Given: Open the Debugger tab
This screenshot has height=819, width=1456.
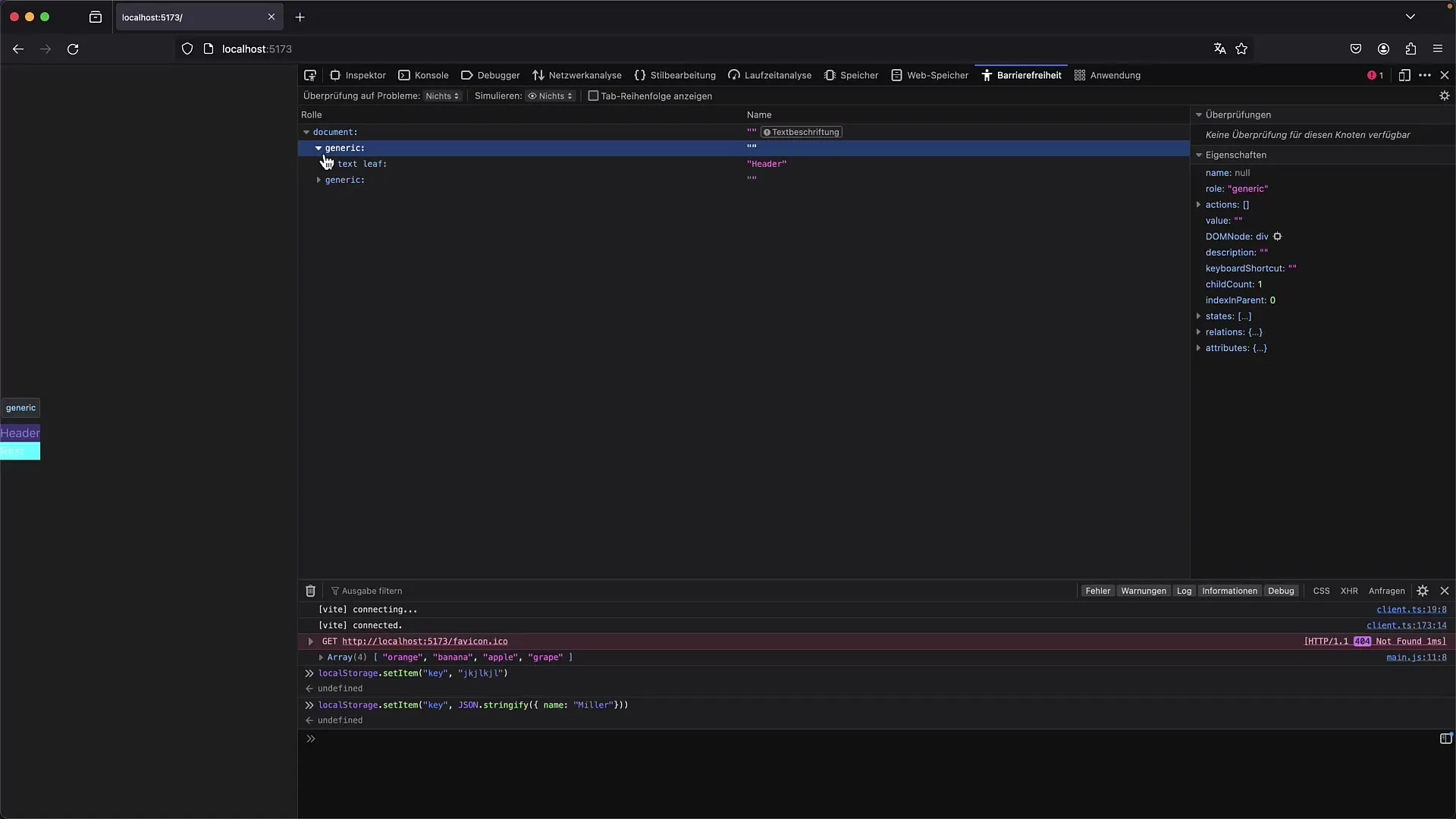Looking at the screenshot, I should point(491,75).
